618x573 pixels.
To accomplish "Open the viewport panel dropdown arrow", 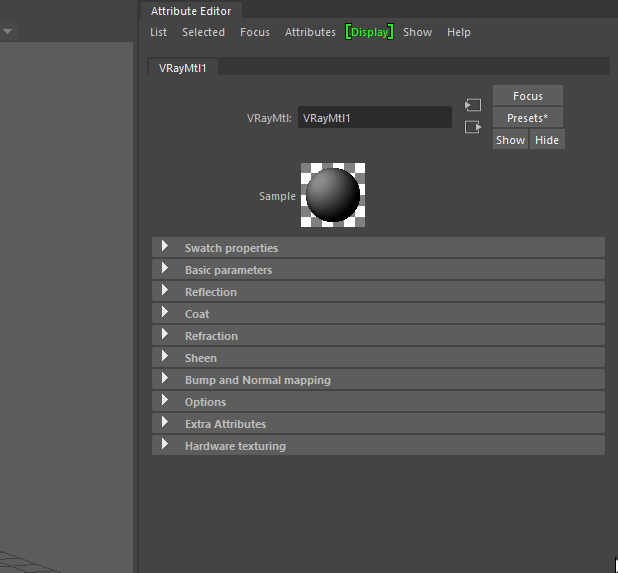I will click(x=7, y=32).
